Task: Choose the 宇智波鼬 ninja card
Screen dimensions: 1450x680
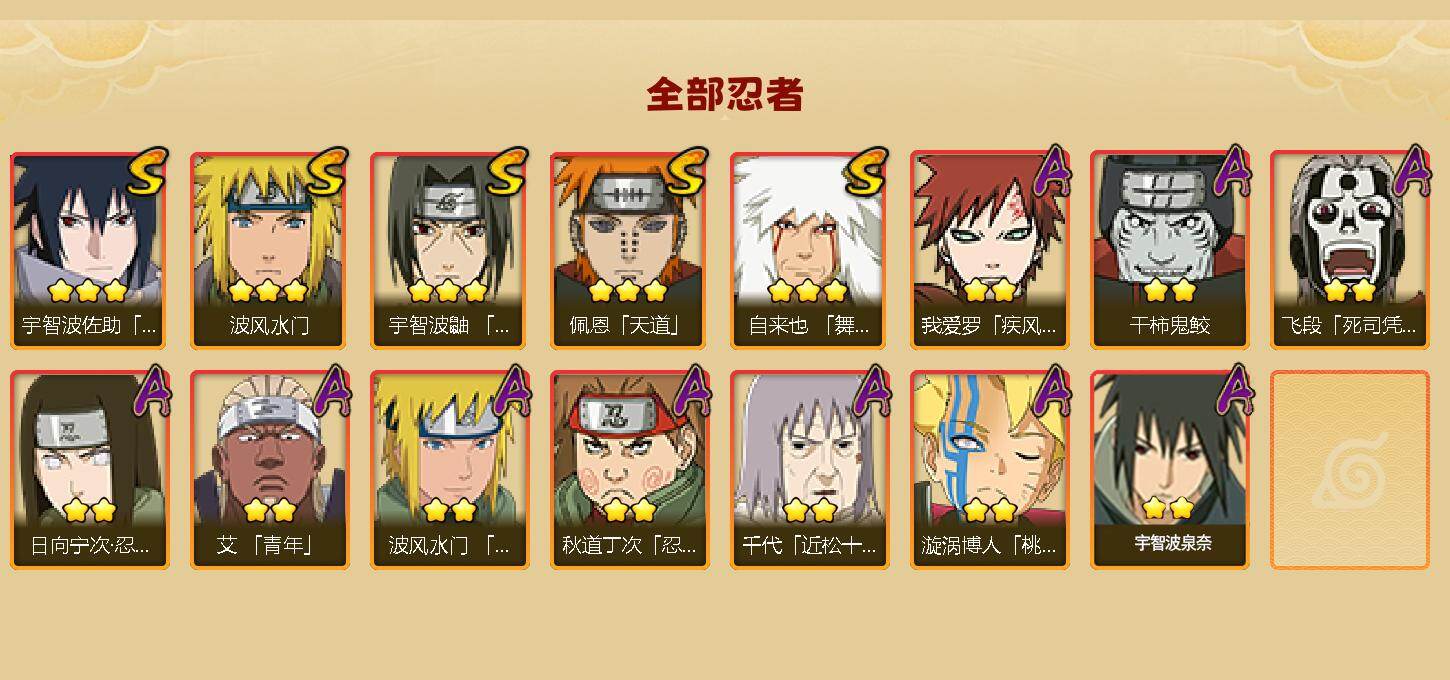Action: (449, 250)
